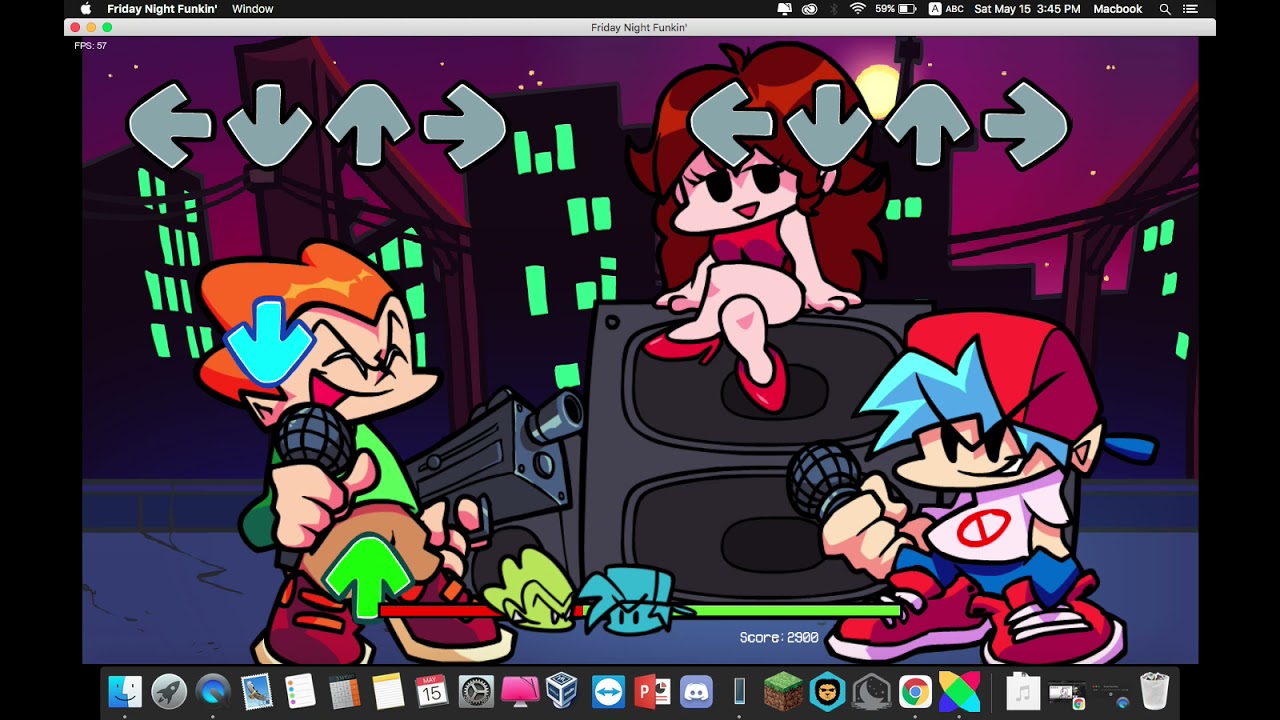
Task: Open the Macbook user menu
Action: (1118, 9)
